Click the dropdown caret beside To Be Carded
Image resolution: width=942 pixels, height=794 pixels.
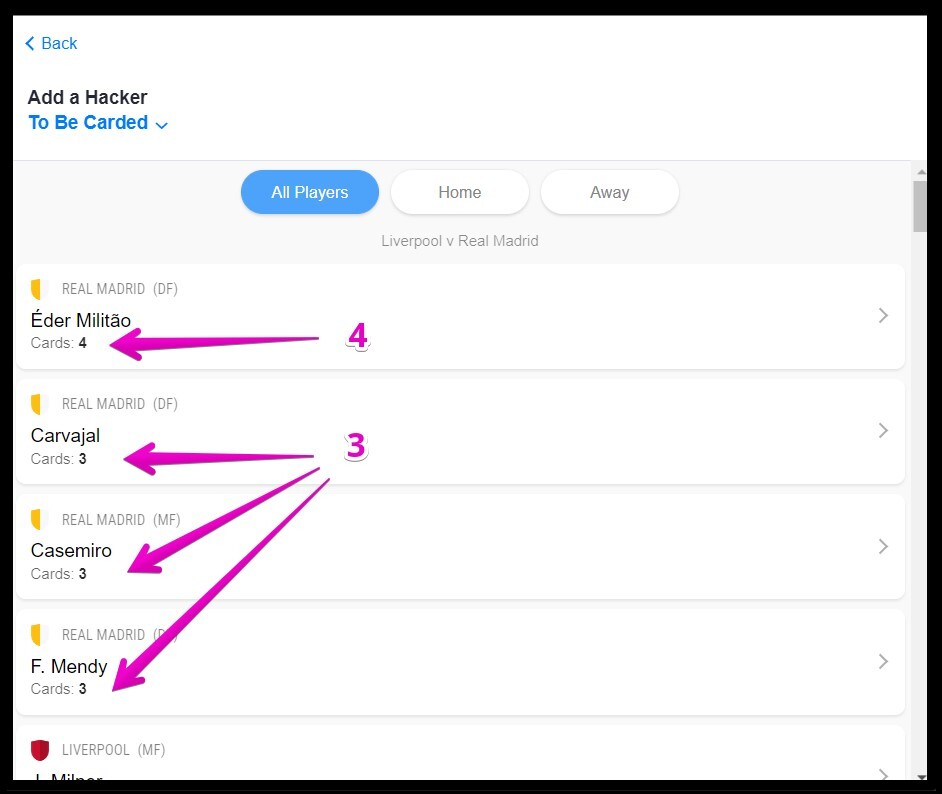[162, 125]
